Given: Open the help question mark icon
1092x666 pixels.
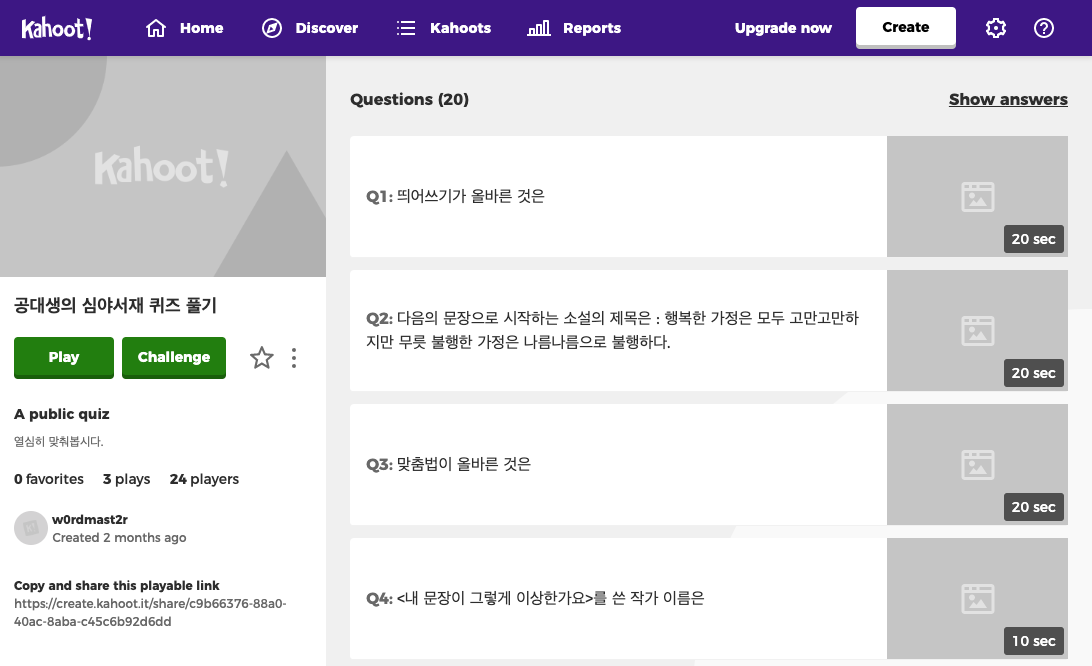Looking at the screenshot, I should coord(1044,28).
